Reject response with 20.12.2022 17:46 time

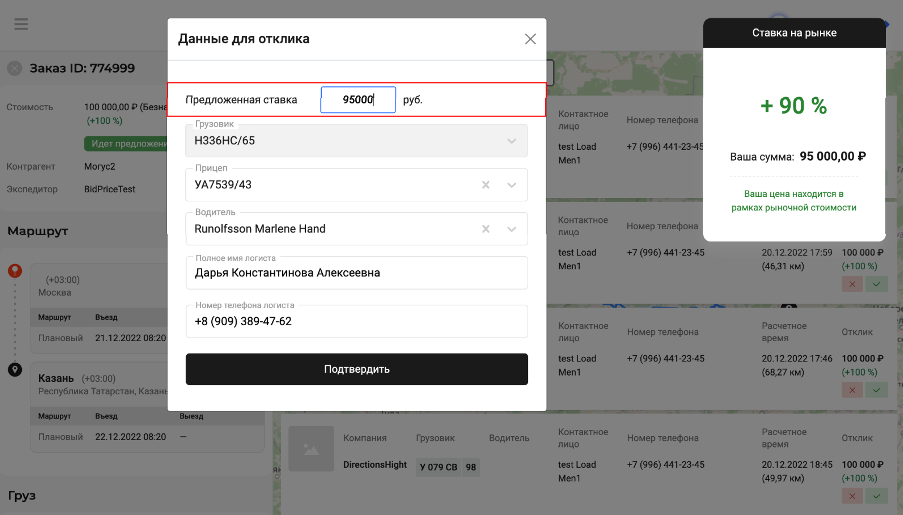point(852,390)
